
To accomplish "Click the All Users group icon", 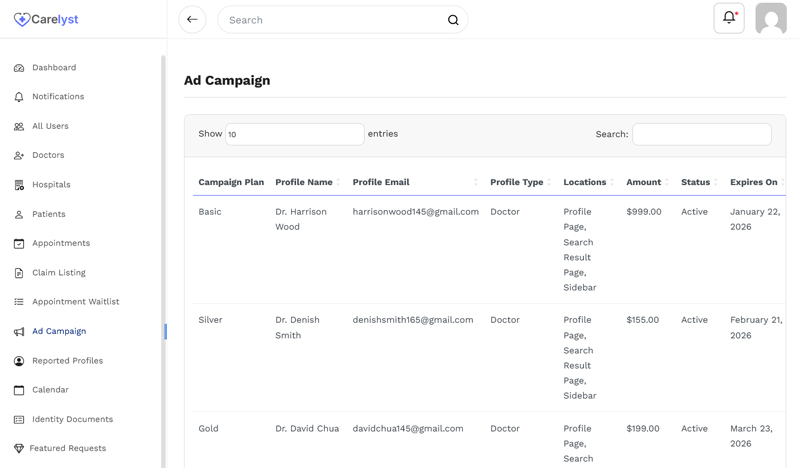I will [x=19, y=127].
